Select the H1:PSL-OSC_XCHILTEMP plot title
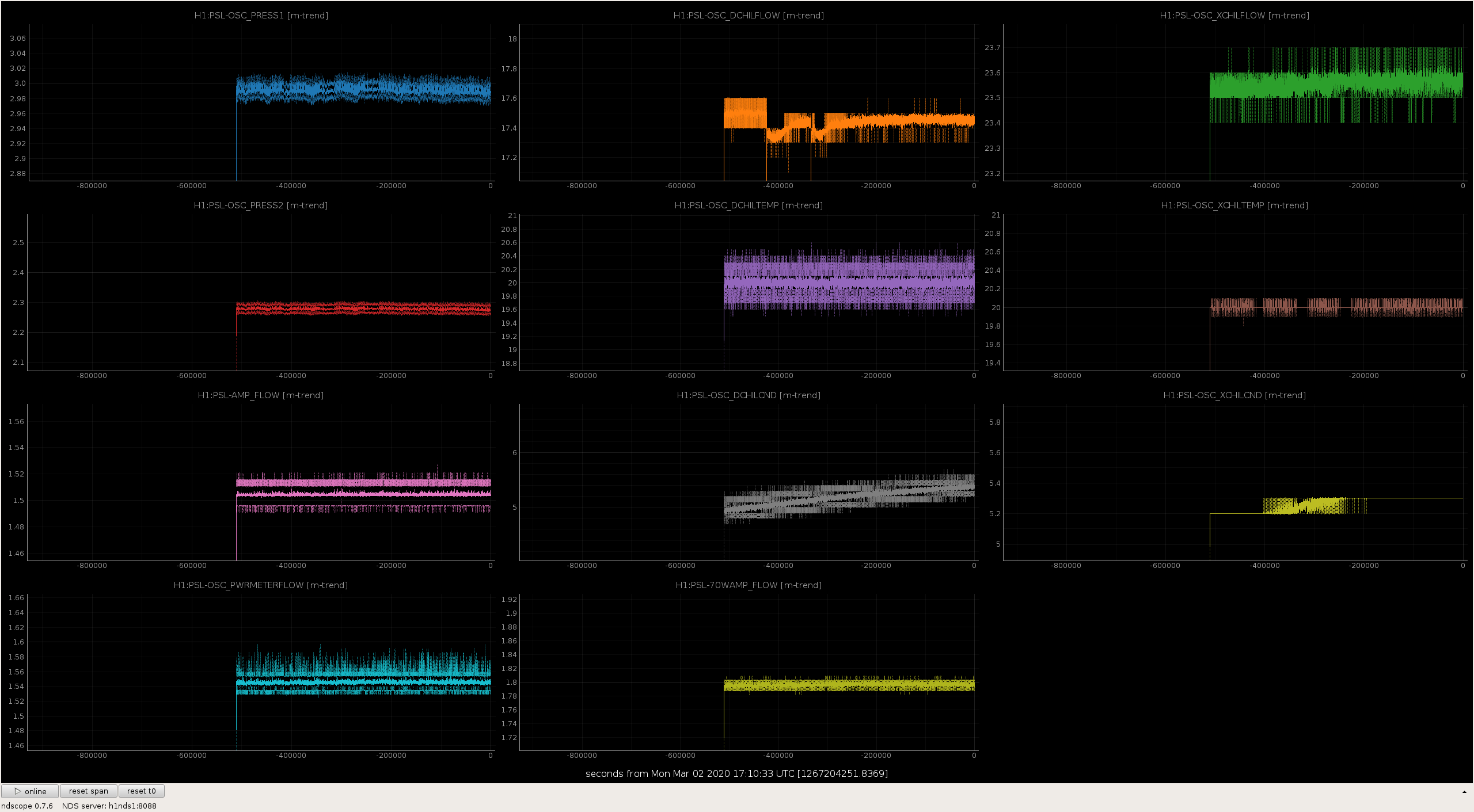Image resolution: width=1474 pixels, height=812 pixels. (x=1234, y=205)
